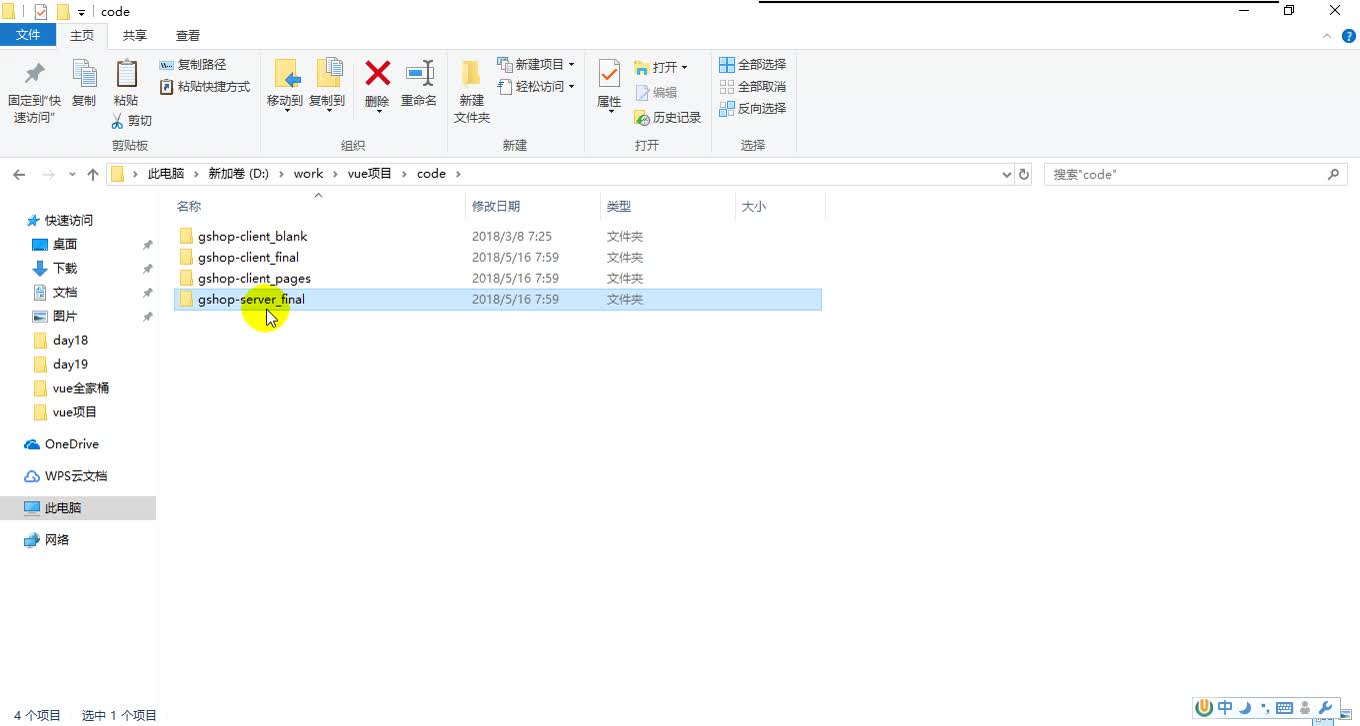Viewport: 1360px width, 726px height.
Task: Expand chevron after 'work' breadcrumb
Action: click(x=335, y=174)
